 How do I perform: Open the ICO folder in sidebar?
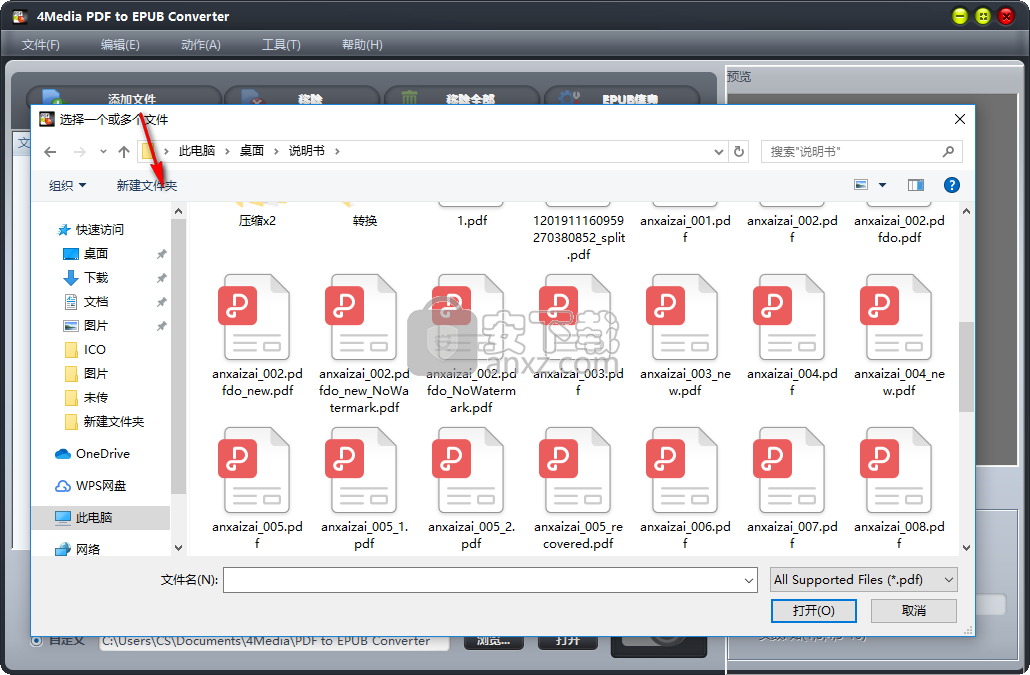[x=85, y=349]
